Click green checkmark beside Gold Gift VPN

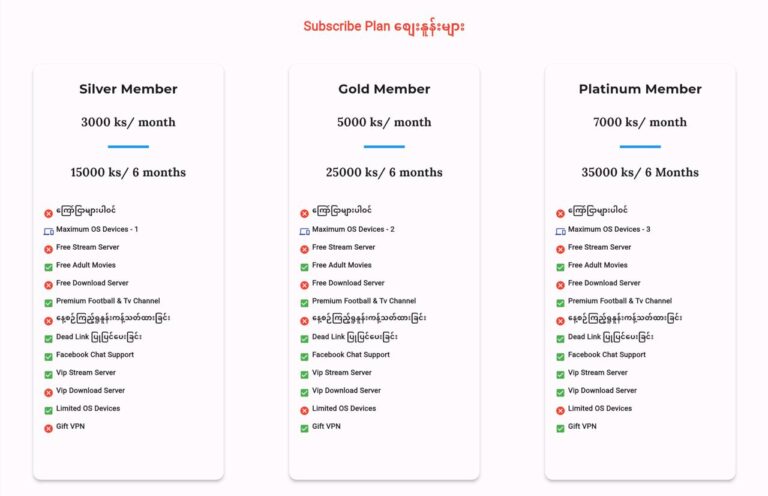coord(304,428)
